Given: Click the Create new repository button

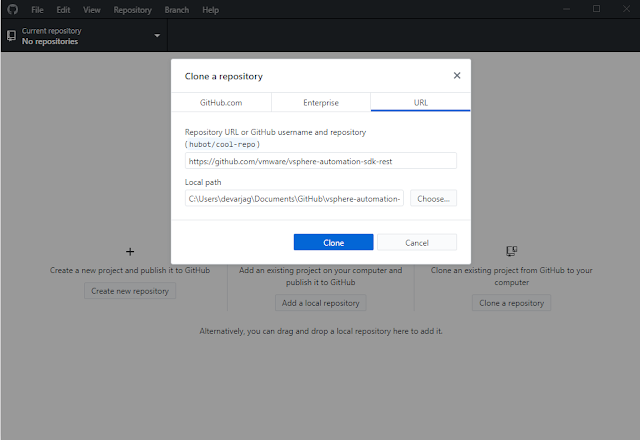Looking at the screenshot, I should click(130, 291).
